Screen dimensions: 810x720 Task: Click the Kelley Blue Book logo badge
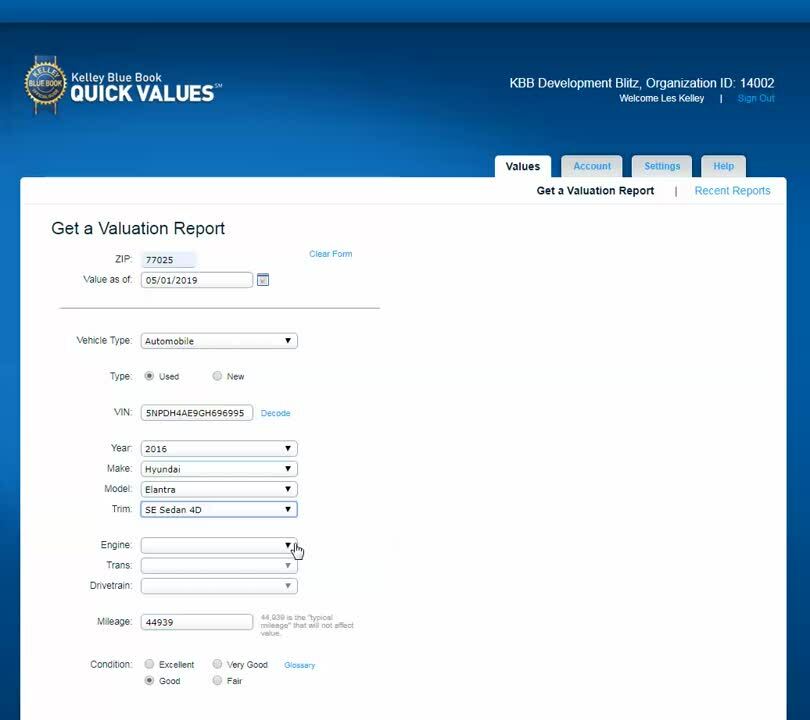(x=45, y=85)
